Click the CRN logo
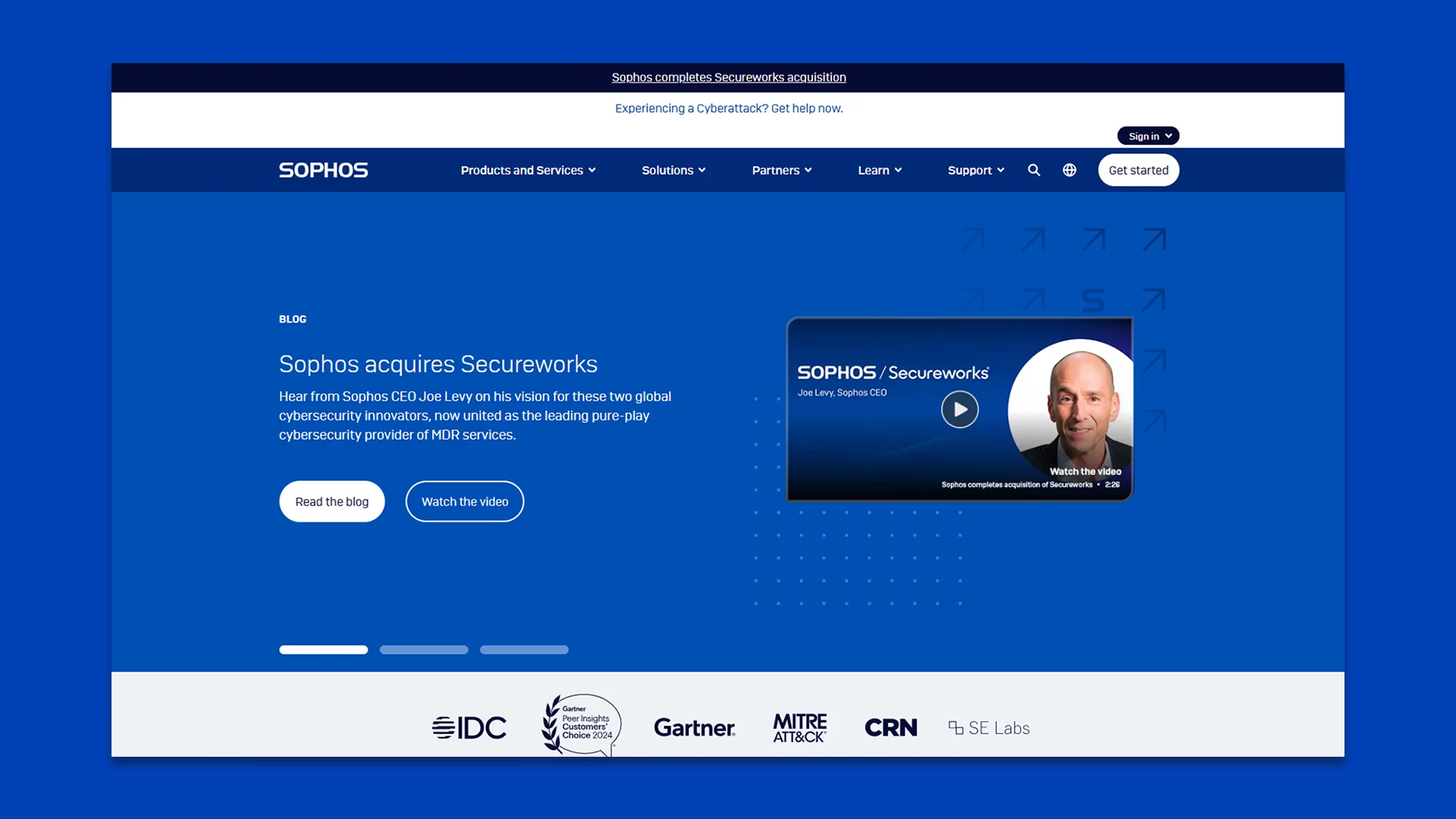This screenshot has height=819, width=1456. [x=890, y=727]
